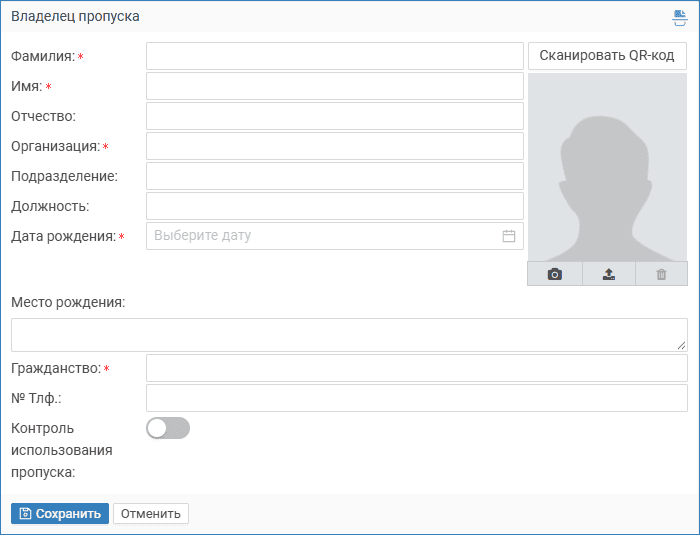The height and width of the screenshot is (535, 700).
Task: Delete the photo with the trash icon
Action: [x=661, y=274]
